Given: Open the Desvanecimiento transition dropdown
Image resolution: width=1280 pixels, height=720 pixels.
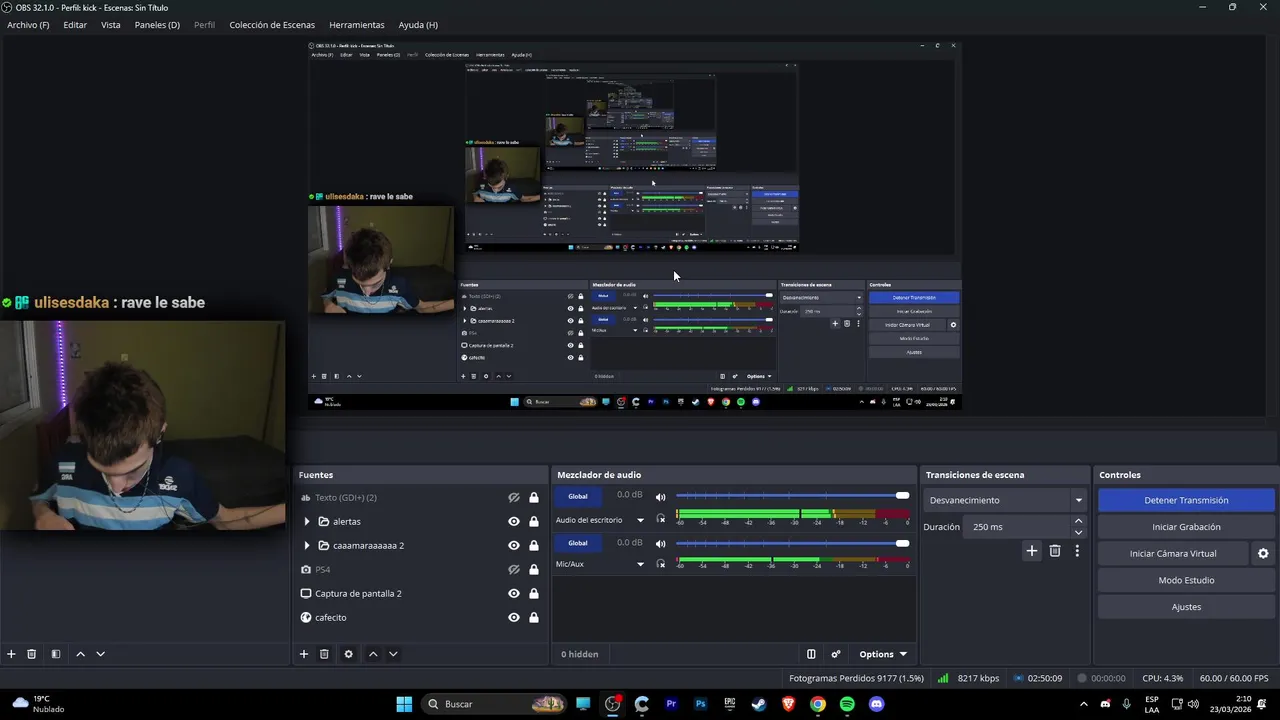Looking at the screenshot, I should pyautogui.click(x=1005, y=500).
